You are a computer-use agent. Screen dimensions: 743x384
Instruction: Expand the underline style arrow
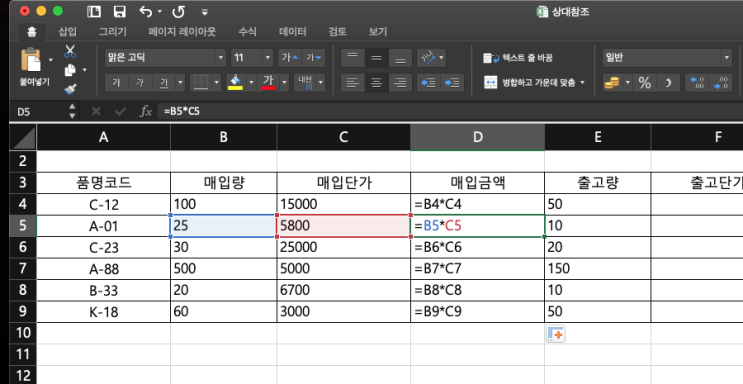coord(180,82)
